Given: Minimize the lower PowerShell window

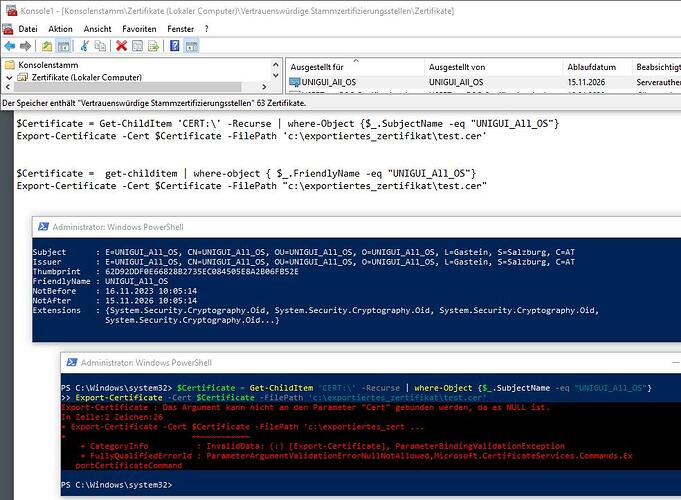Looking at the screenshot, I should 676,362.
